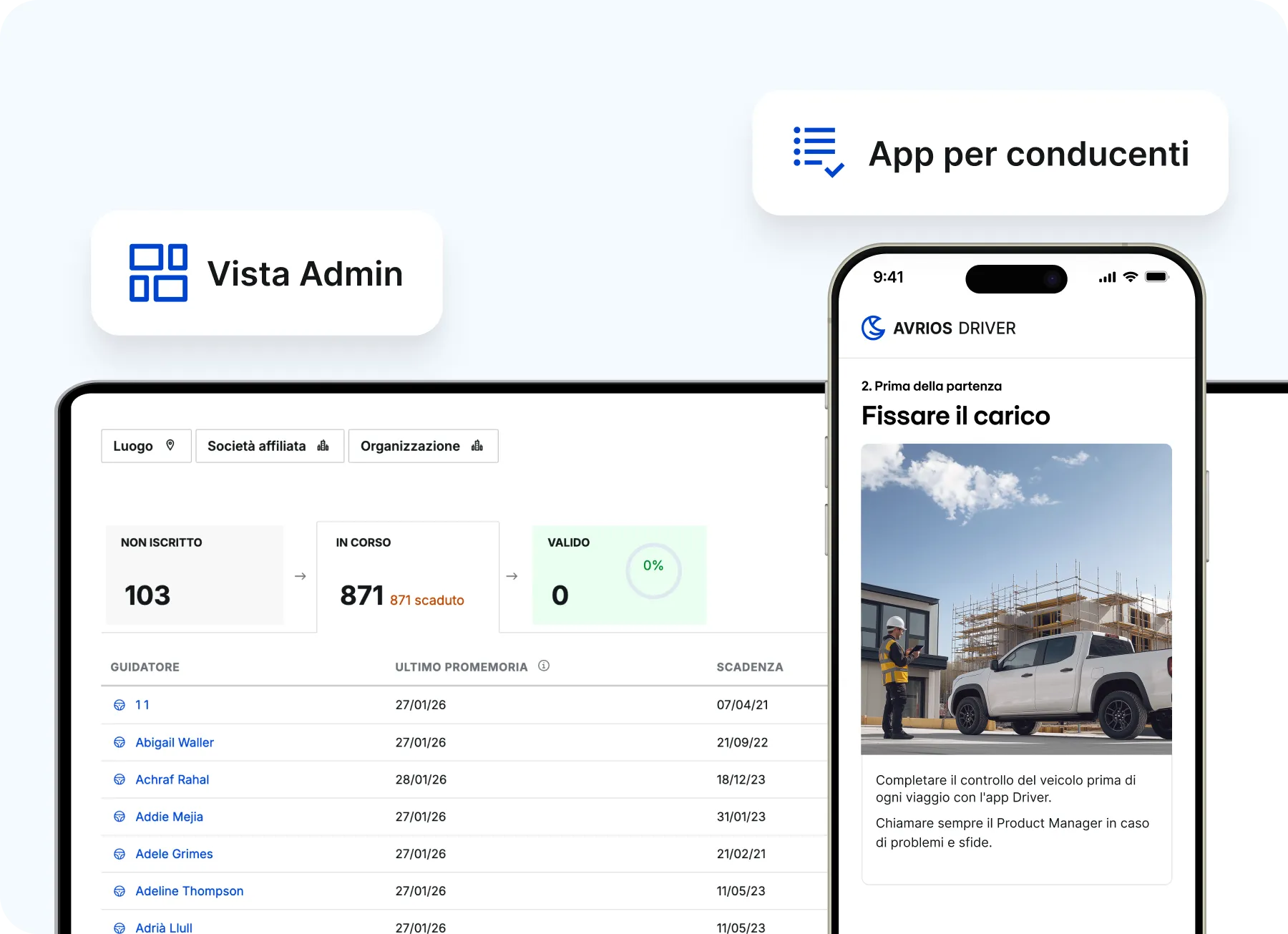Click the steering wheel icon beside Abigail Waller
1288x934 pixels.
119,742
